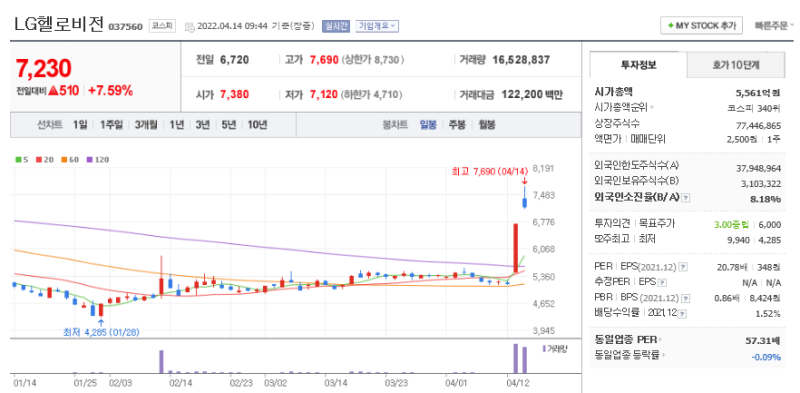Switch to the 투자정보 tab
This screenshot has width=800, height=393.
(638, 65)
